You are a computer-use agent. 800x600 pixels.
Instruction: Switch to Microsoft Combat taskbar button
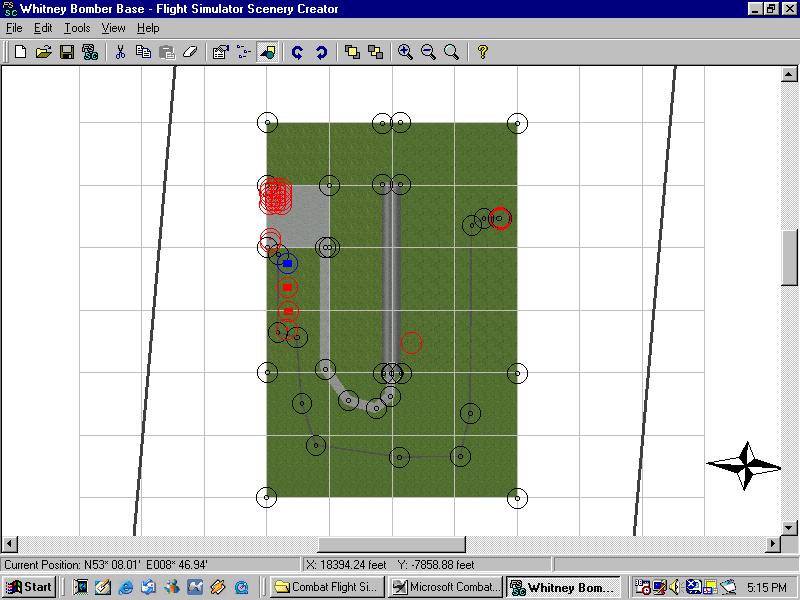pyautogui.click(x=444, y=587)
